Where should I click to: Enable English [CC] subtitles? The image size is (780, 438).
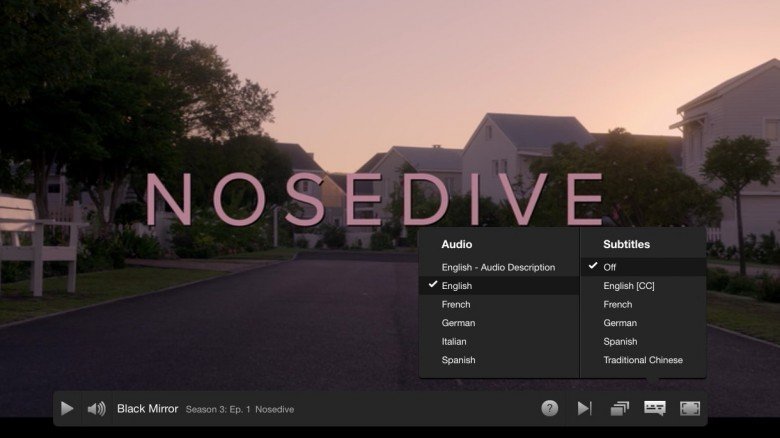coord(643,286)
